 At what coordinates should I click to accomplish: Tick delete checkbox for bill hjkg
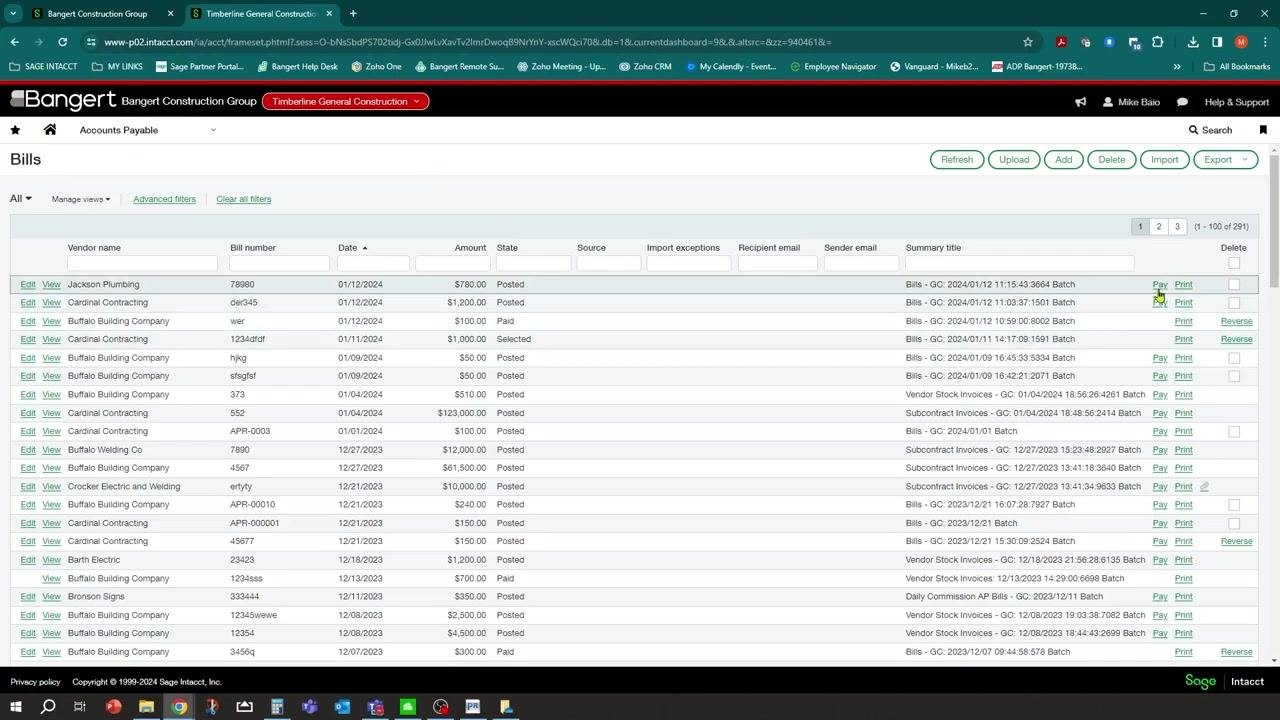coord(1234,358)
